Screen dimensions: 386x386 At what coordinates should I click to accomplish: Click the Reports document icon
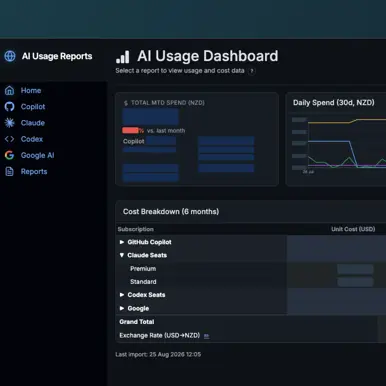coord(10,171)
